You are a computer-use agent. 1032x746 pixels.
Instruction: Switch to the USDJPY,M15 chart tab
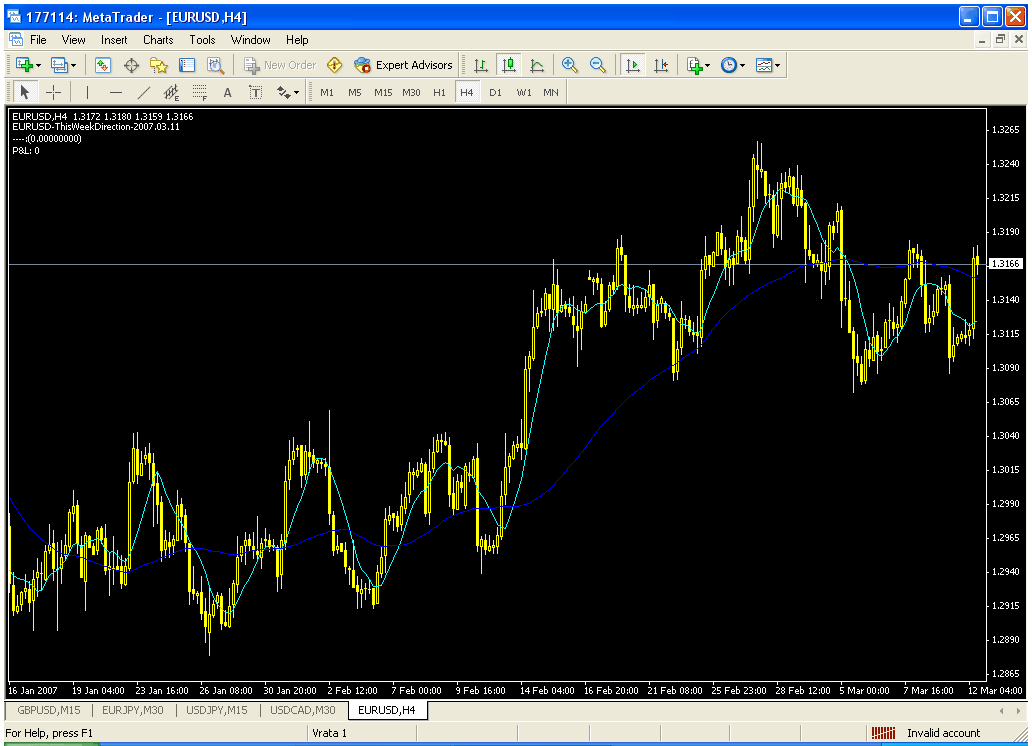(217, 710)
